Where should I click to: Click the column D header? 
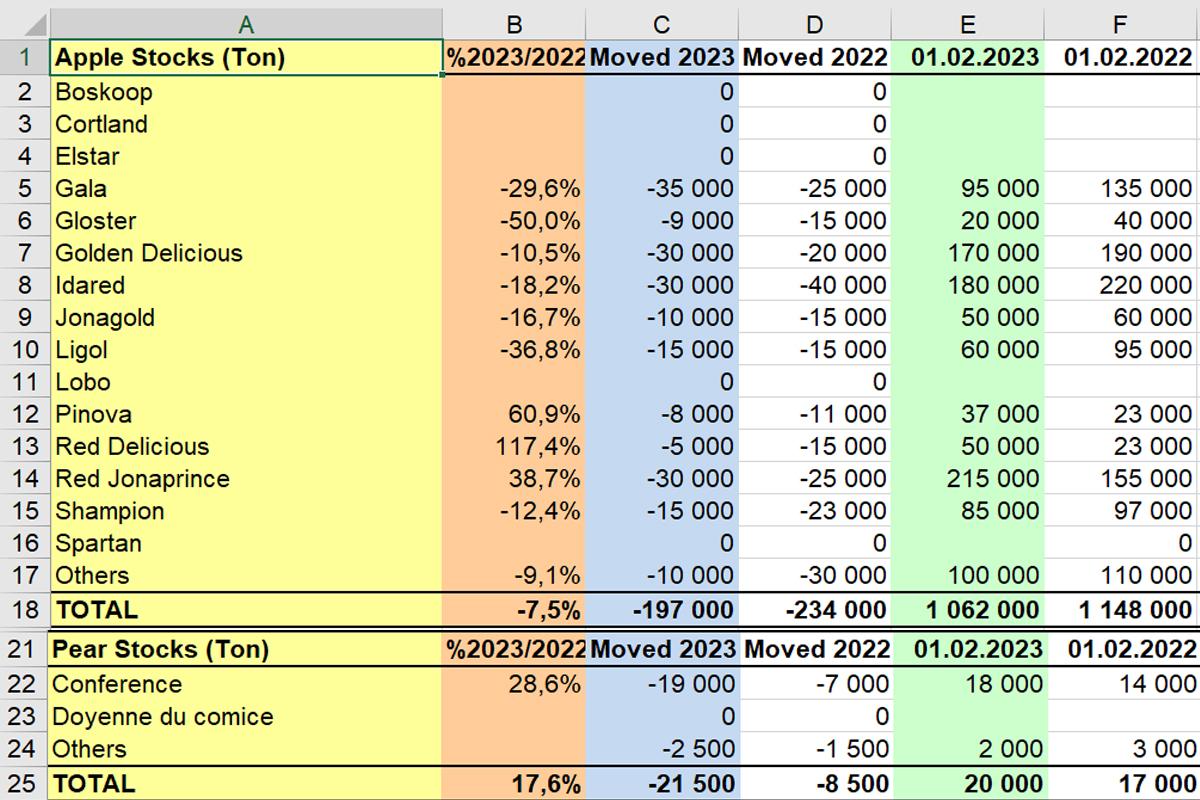coord(814,24)
